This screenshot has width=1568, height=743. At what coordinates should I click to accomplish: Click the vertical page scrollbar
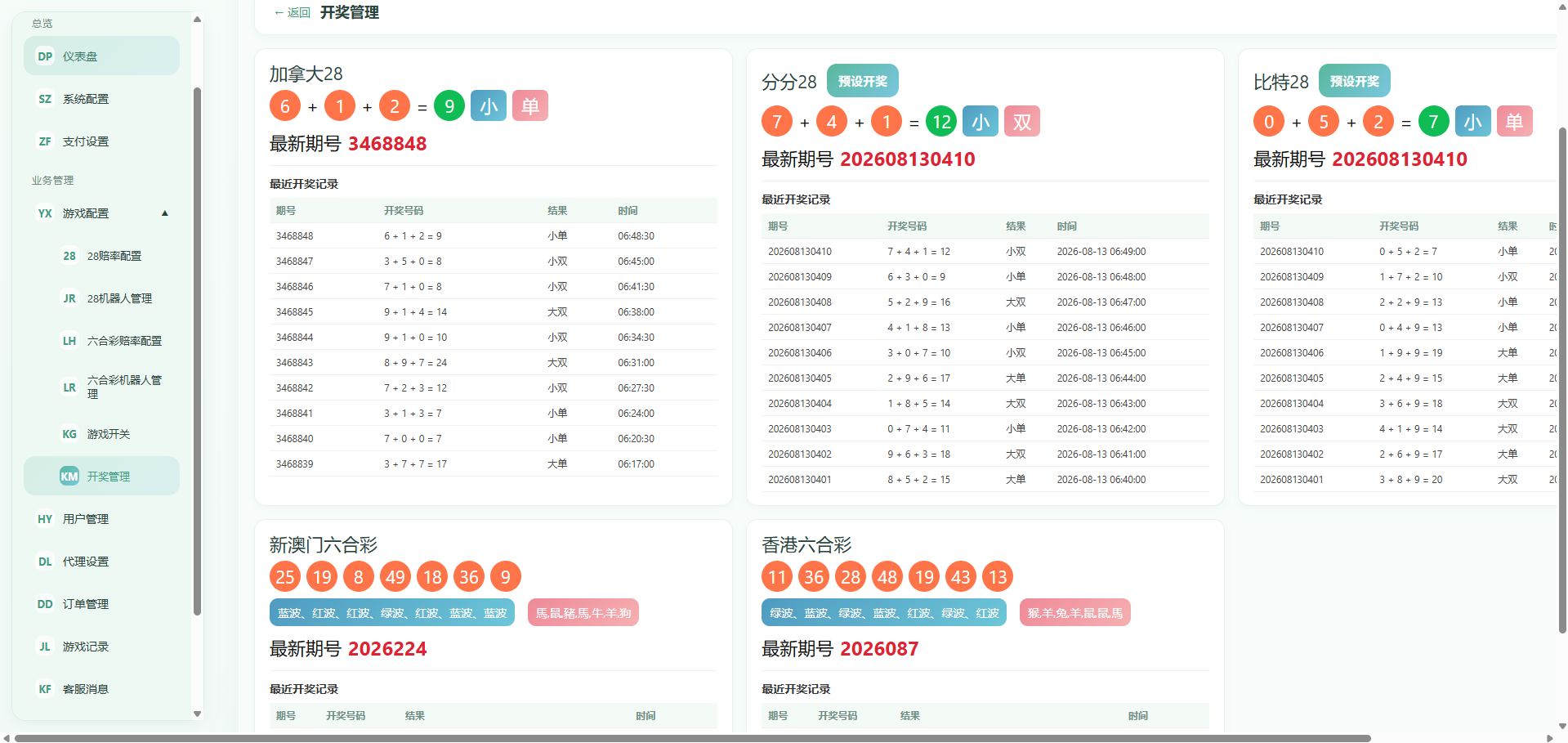tap(1562, 380)
